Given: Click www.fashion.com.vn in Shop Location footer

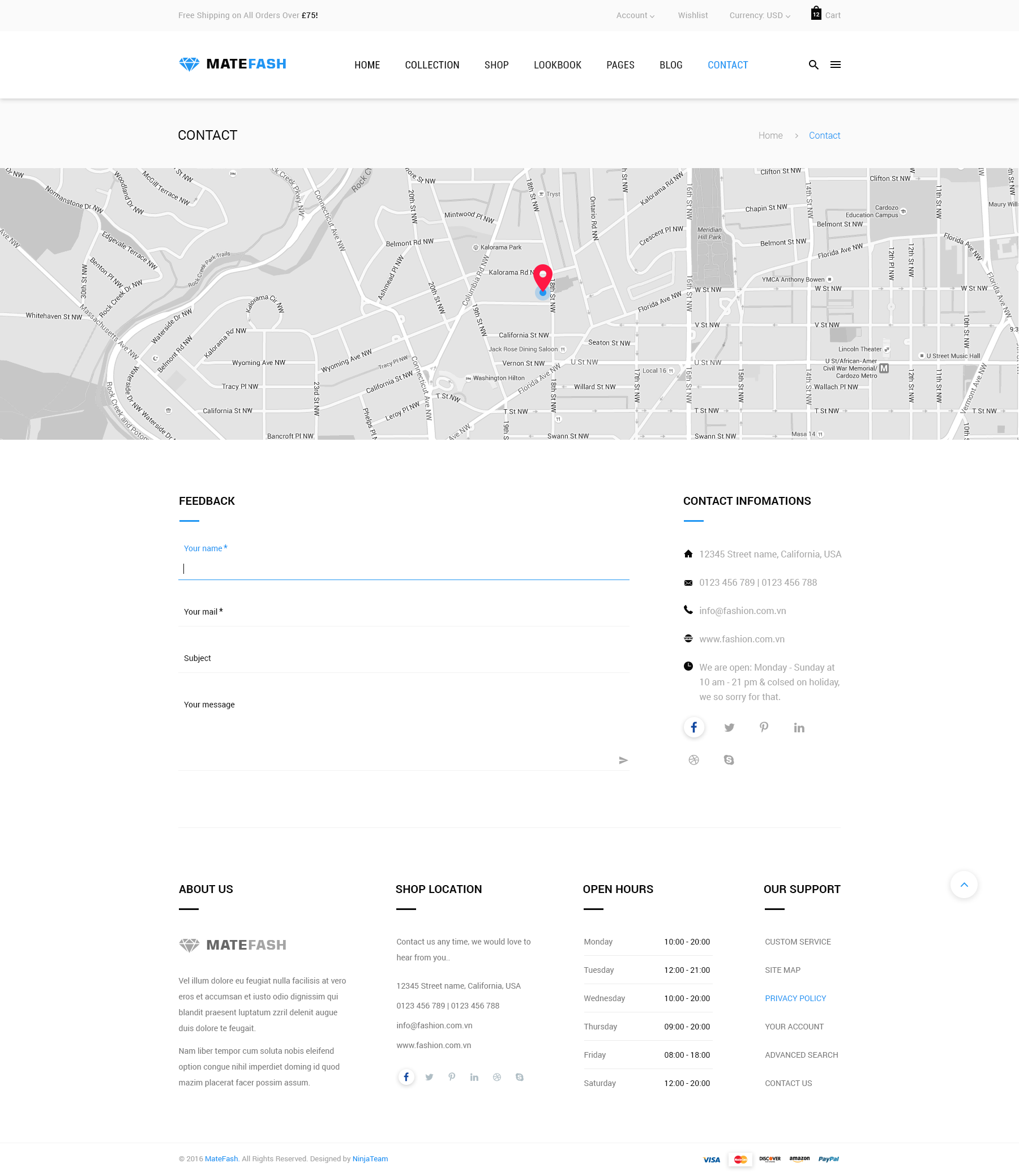Looking at the screenshot, I should click(x=434, y=1045).
